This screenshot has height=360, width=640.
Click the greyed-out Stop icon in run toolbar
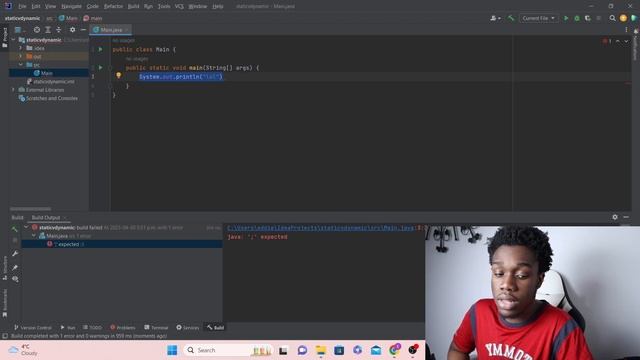(599, 18)
